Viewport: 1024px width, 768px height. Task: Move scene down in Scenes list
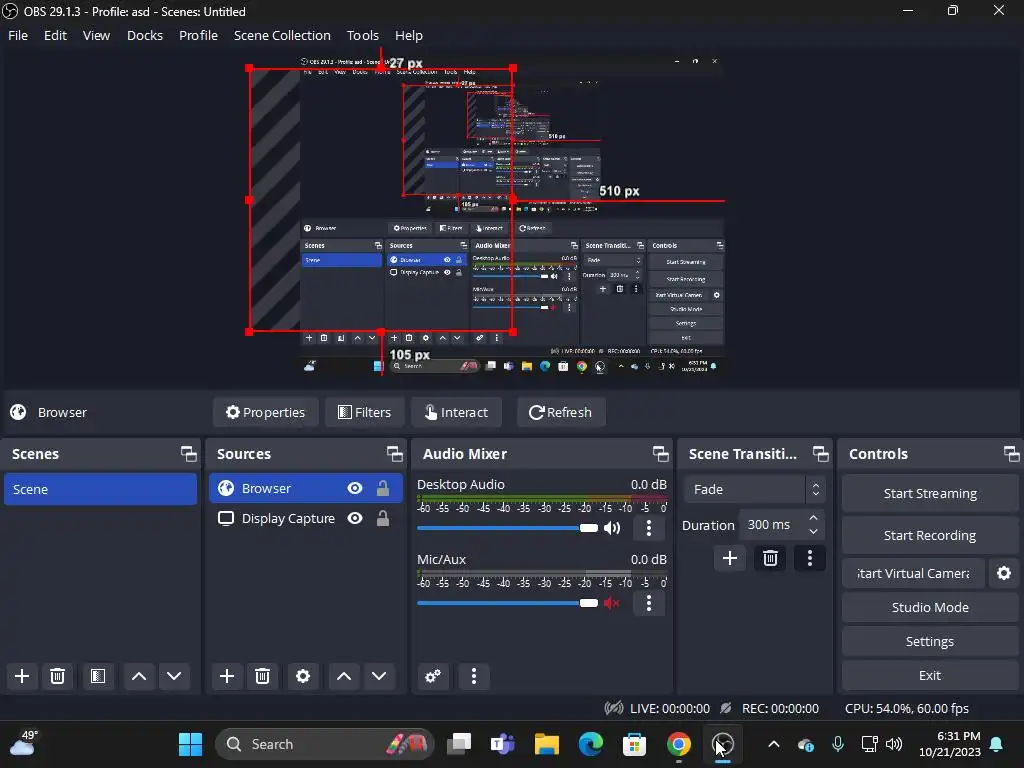pos(174,676)
